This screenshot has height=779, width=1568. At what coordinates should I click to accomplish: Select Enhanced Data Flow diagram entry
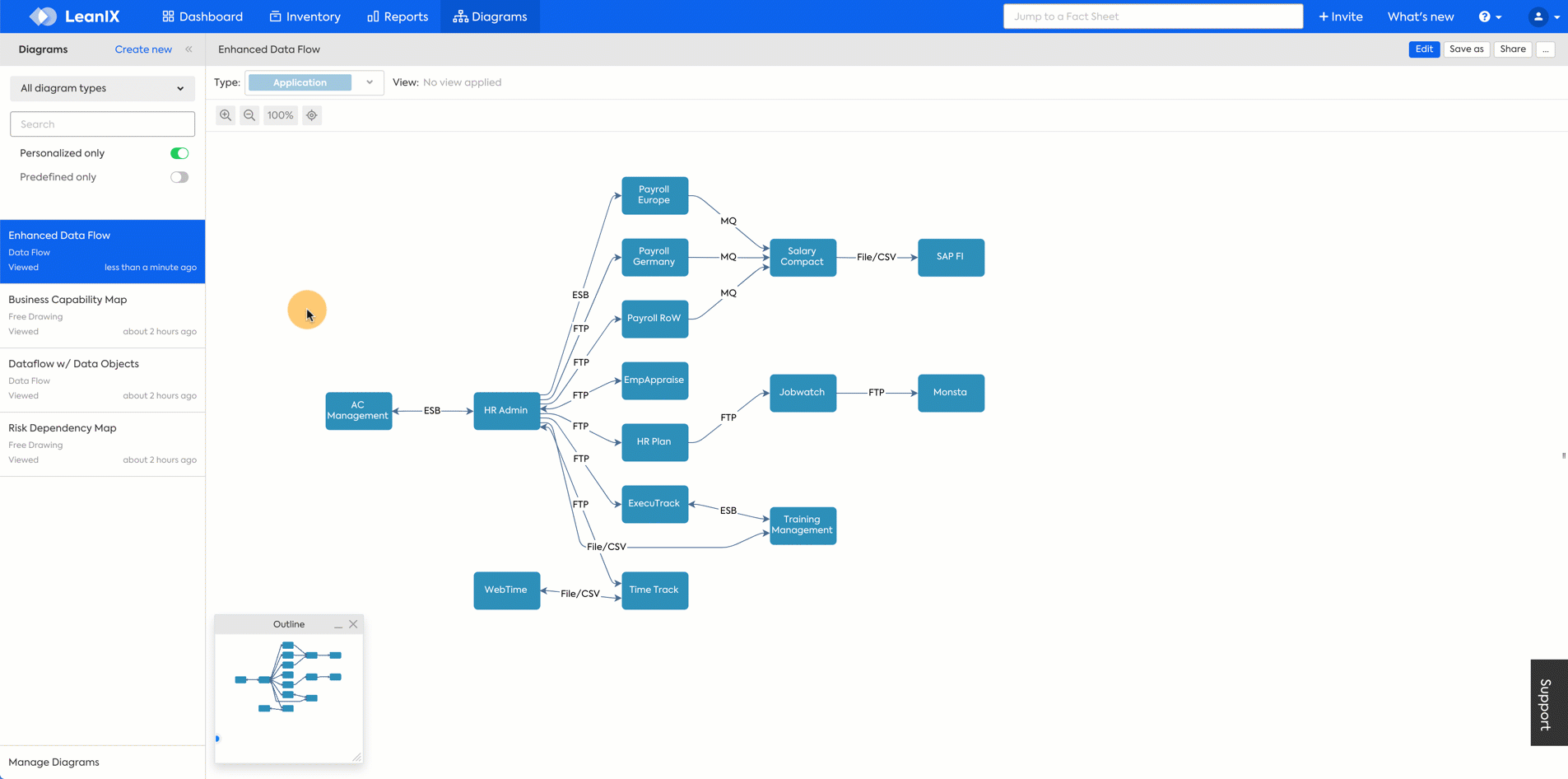[102, 251]
